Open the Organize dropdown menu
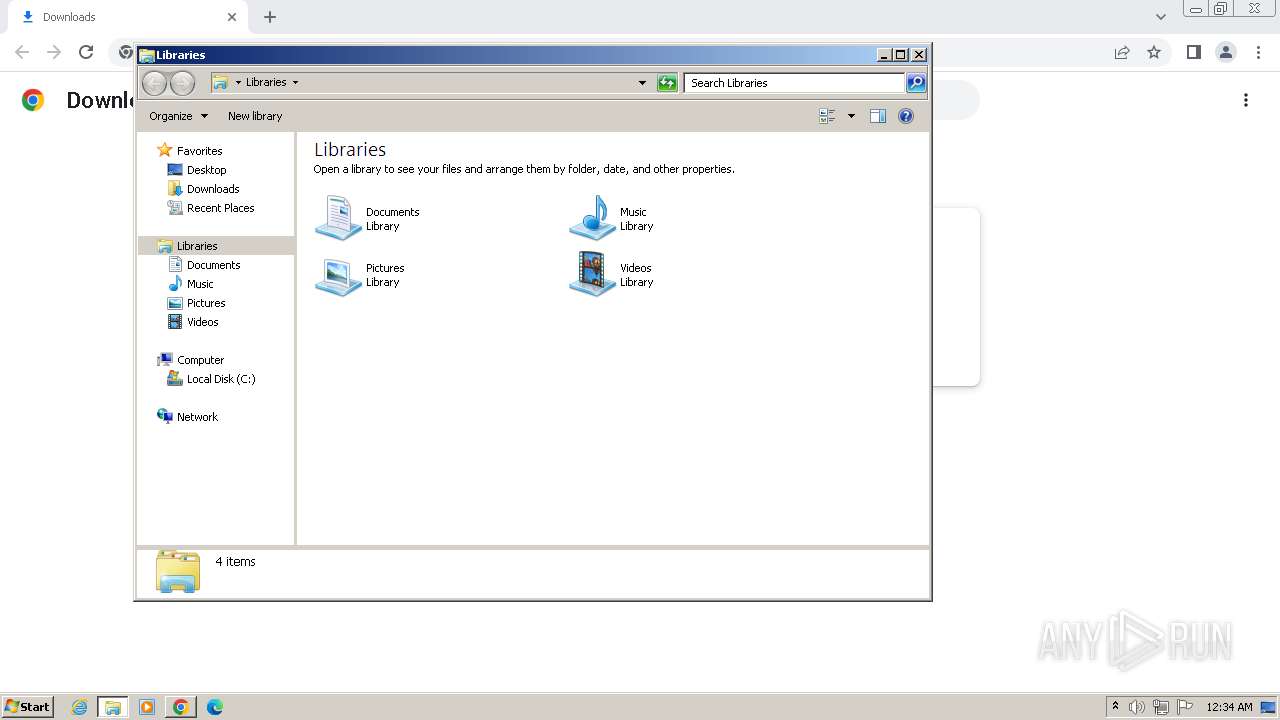Screen dimensions: 1280x720 [179, 116]
